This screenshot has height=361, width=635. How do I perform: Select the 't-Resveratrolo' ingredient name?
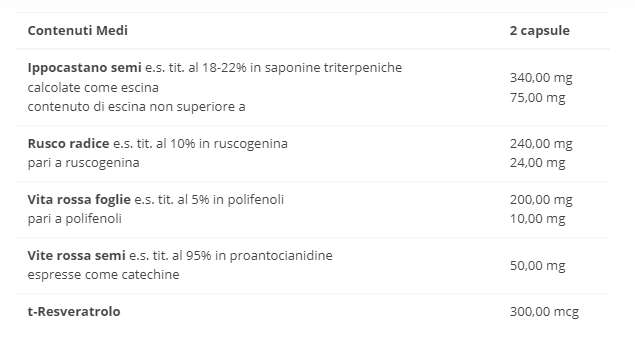coord(74,312)
